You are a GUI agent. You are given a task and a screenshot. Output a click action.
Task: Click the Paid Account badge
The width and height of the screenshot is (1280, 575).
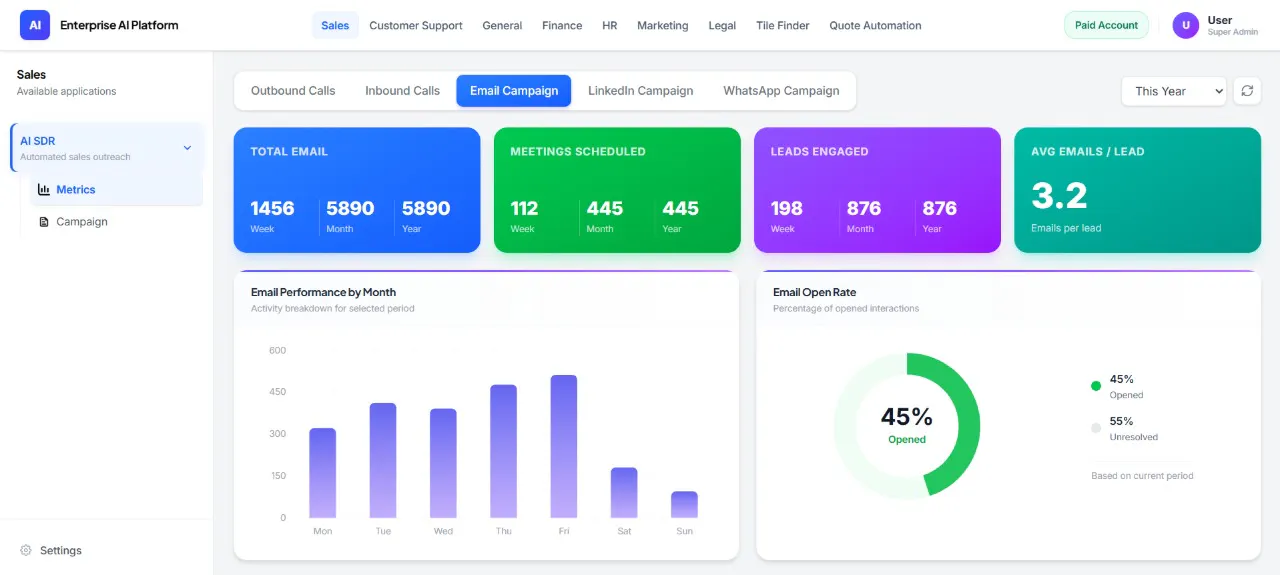click(x=1107, y=25)
